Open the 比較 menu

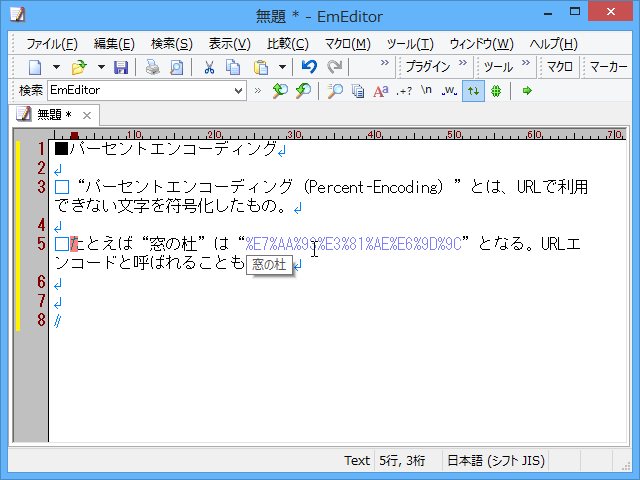coord(287,44)
